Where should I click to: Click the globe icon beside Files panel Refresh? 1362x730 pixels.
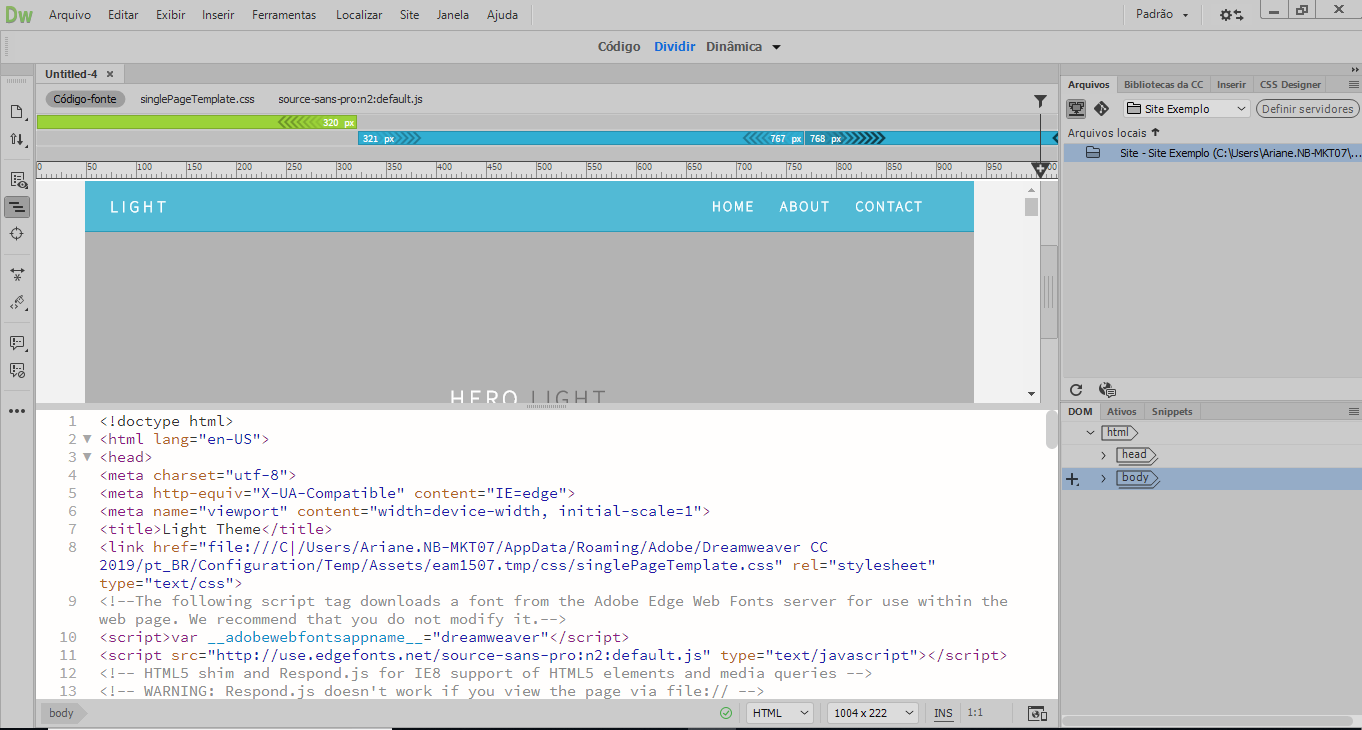[1106, 390]
